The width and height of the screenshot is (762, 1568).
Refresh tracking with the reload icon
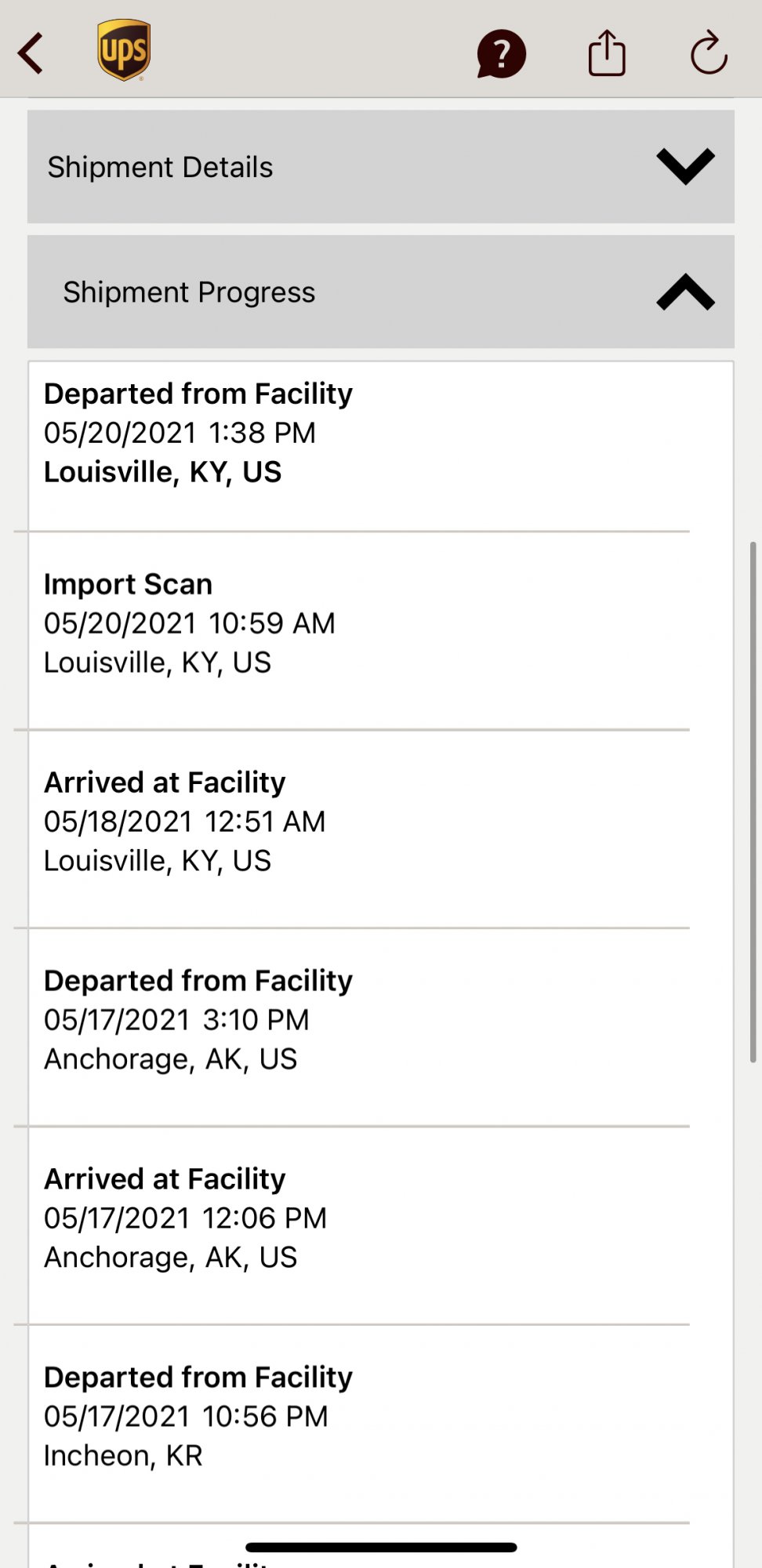click(x=709, y=53)
